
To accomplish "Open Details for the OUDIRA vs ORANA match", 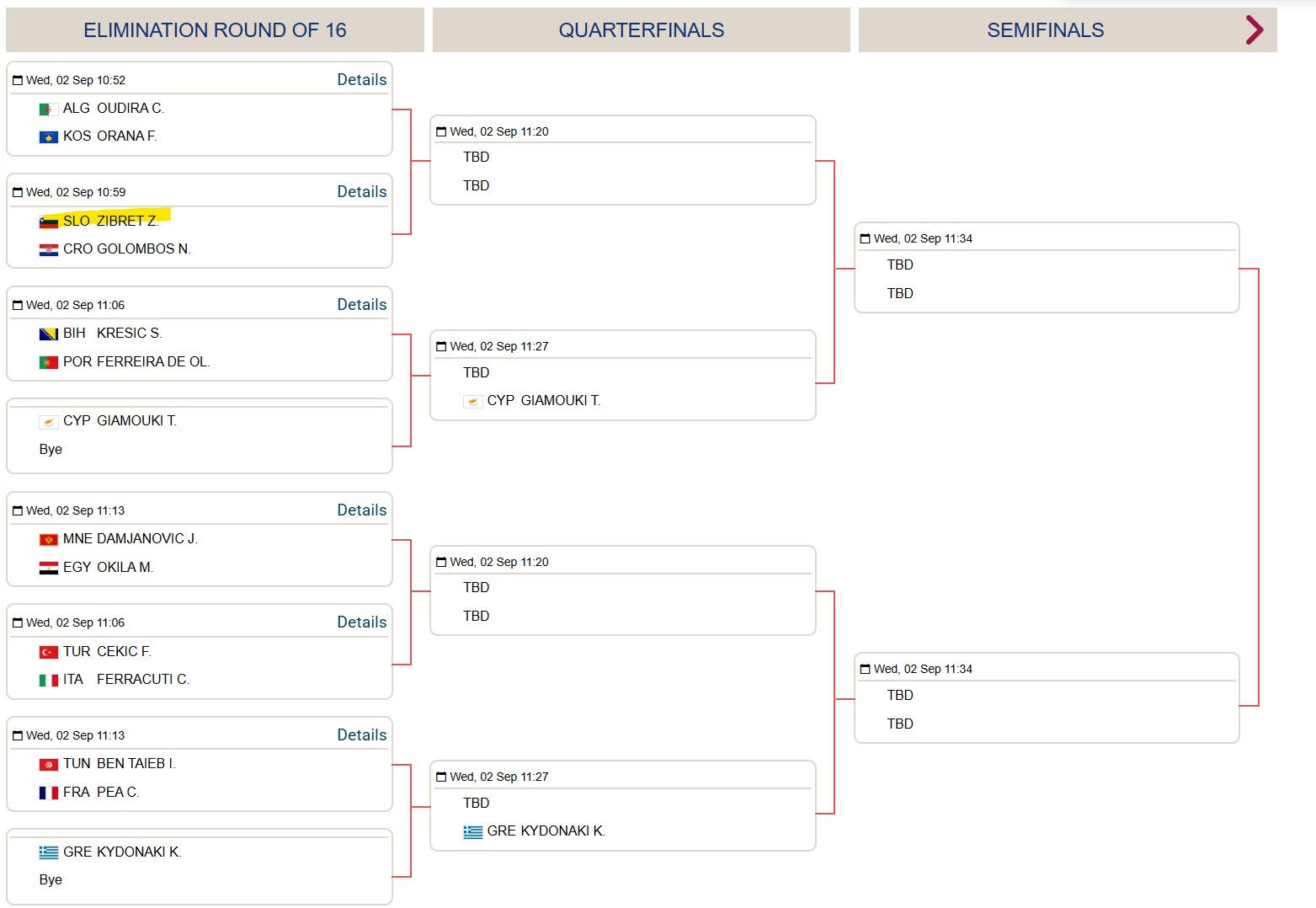I will click(x=362, y=80).
